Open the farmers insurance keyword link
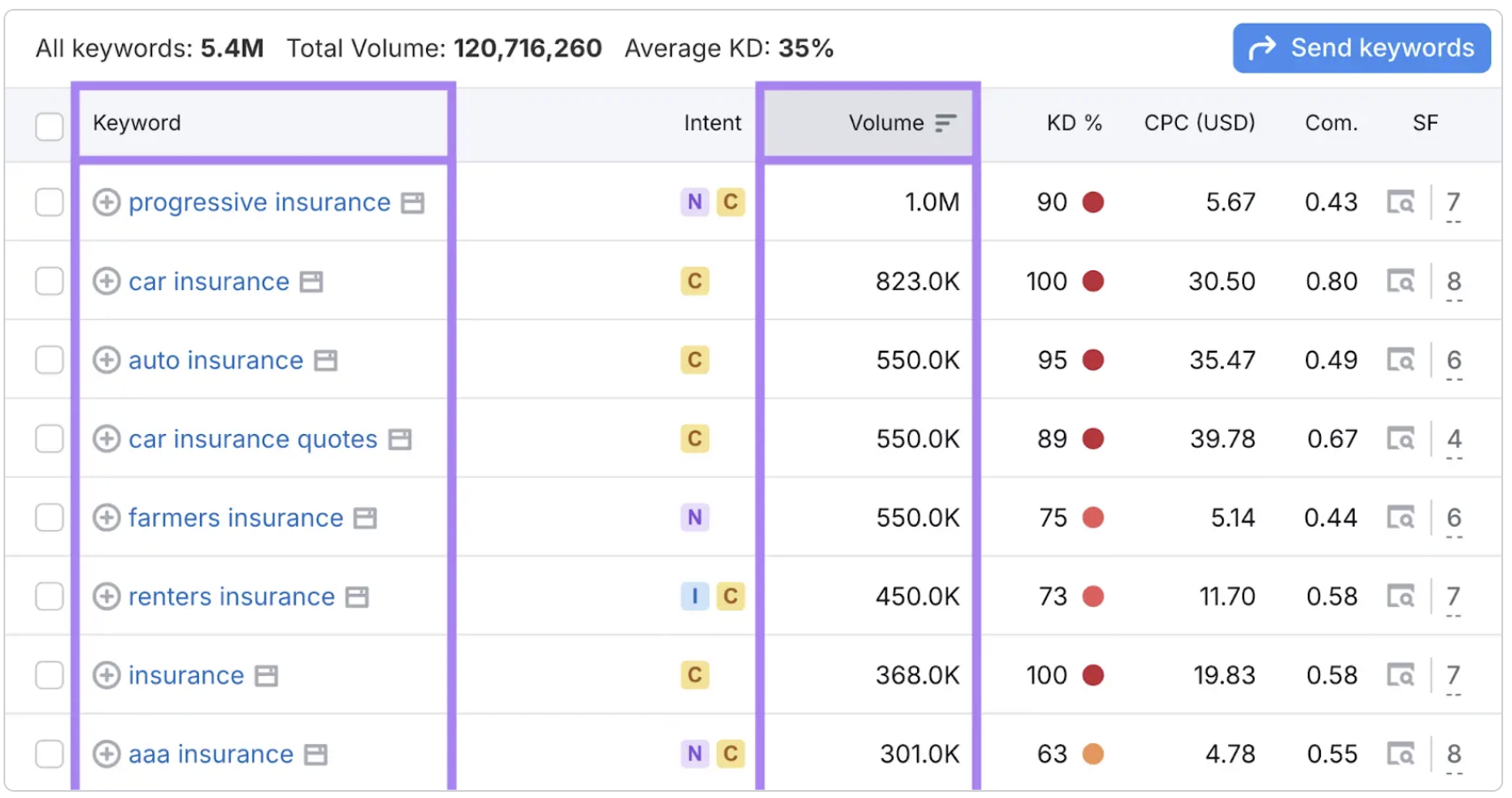The height and width of the screenshot is (798, 1512). click(235, 517)
